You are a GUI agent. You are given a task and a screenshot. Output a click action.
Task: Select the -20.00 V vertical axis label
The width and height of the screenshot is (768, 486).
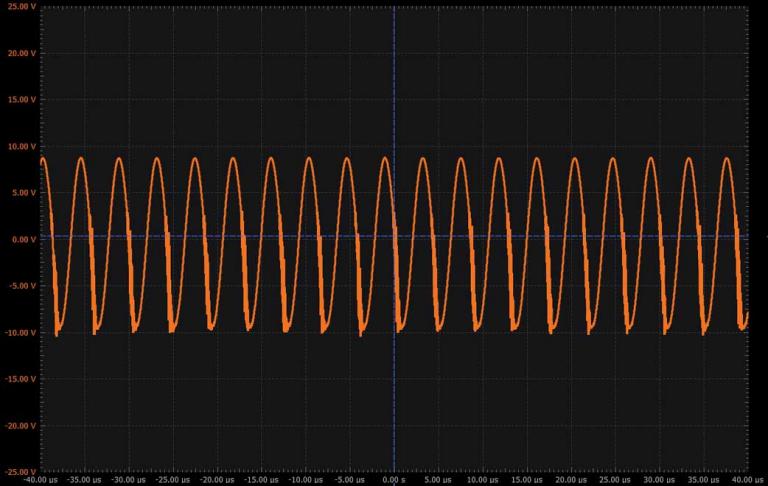19,425
